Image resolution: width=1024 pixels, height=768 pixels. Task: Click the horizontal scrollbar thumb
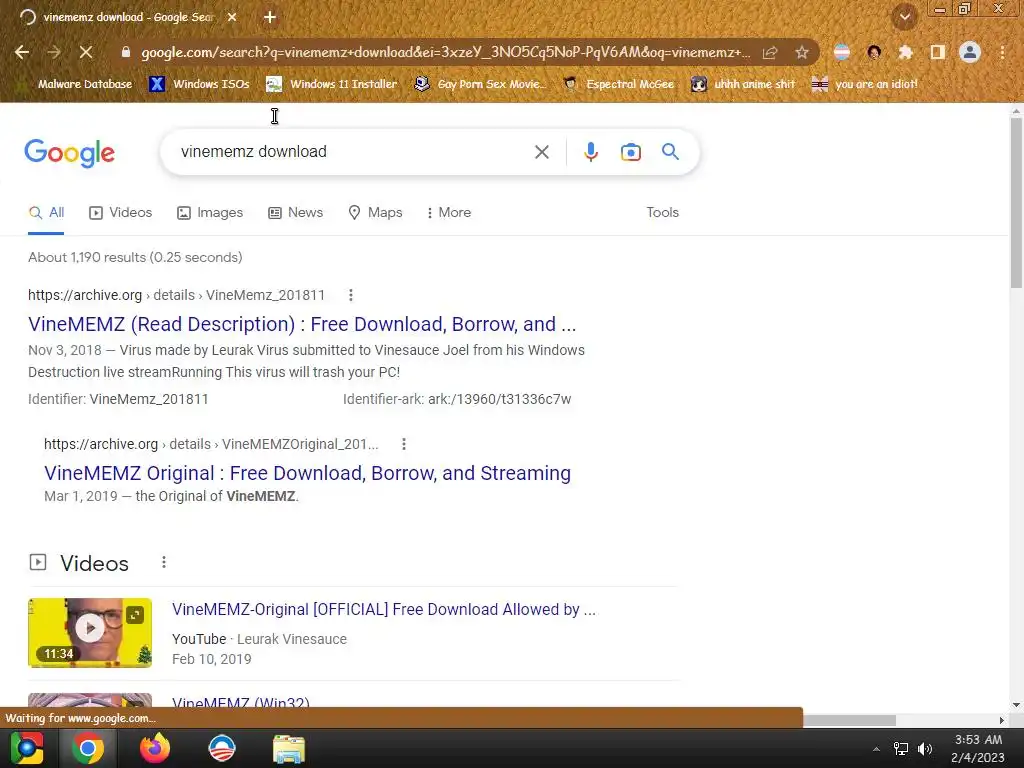(849, 720)
